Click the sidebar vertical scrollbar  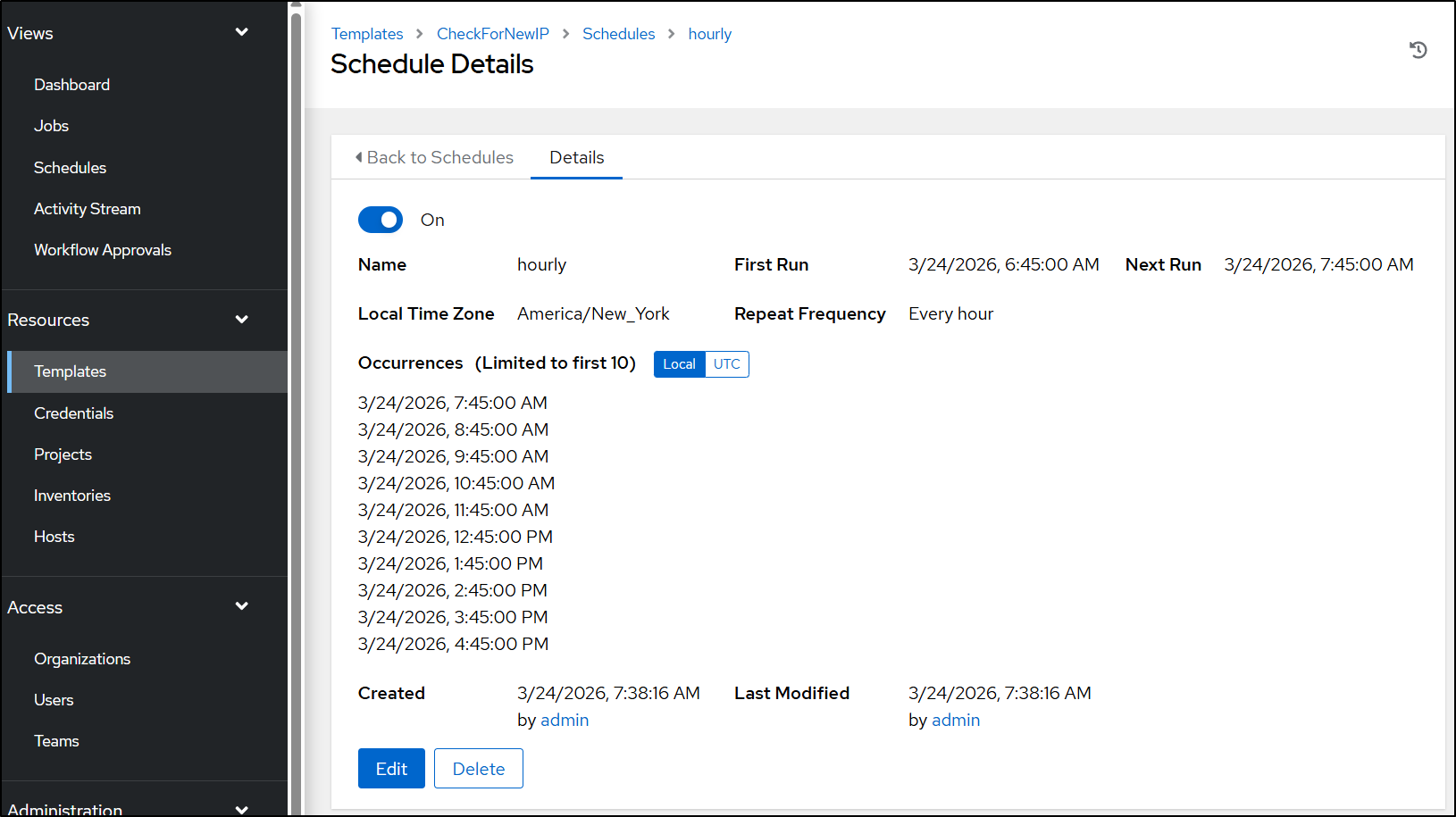click(296, 402)
